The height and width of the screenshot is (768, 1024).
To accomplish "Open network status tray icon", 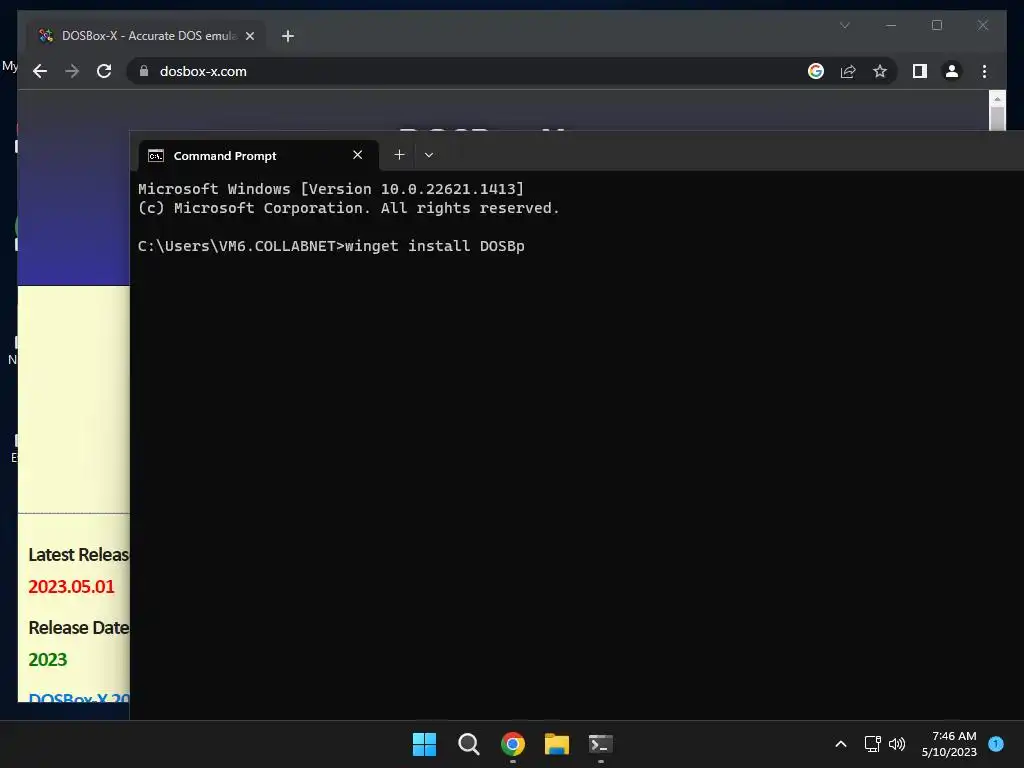I will (872, 744).
